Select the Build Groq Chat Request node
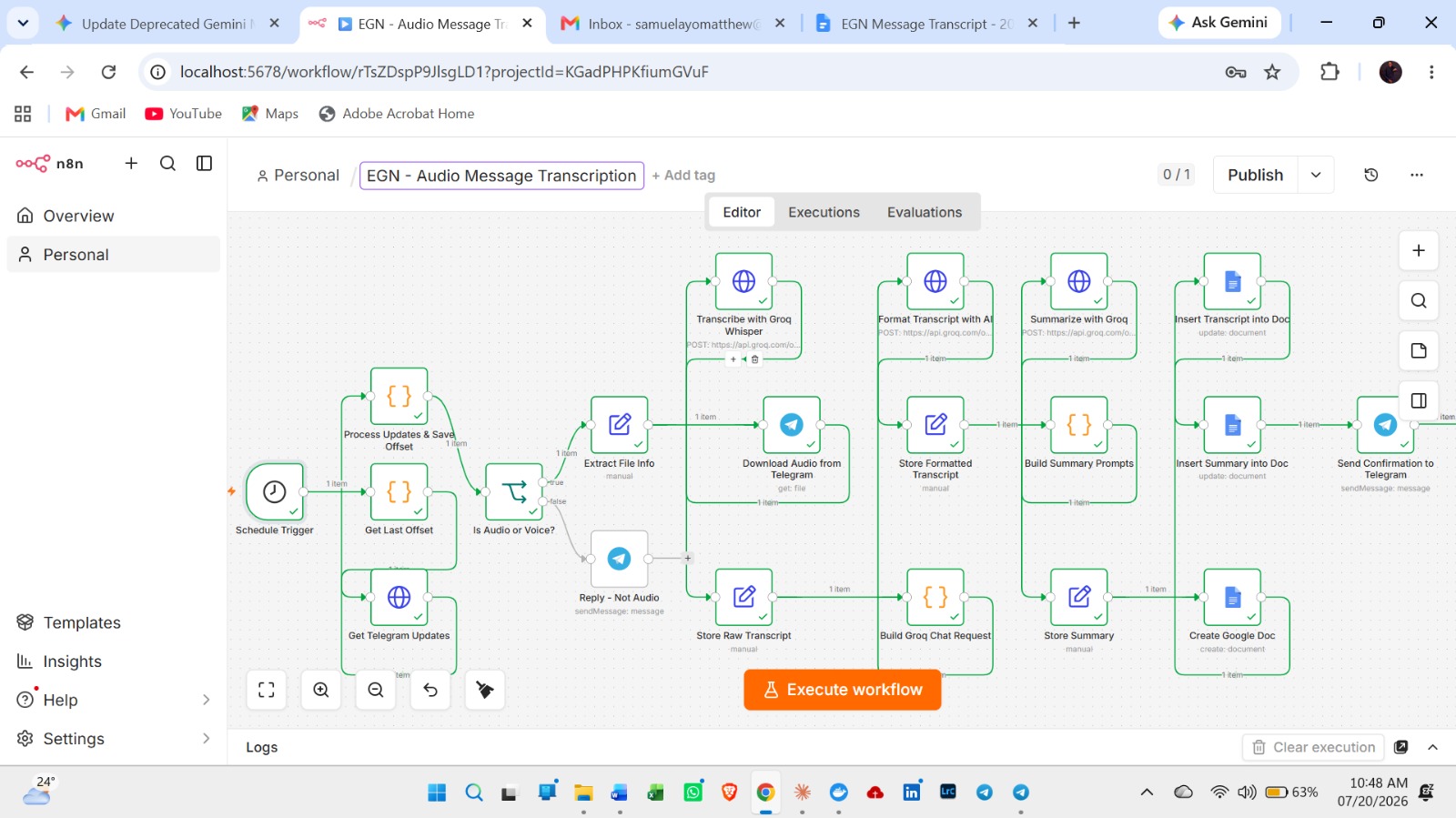The image size is (1456, 818). click(x=935, y=597)
